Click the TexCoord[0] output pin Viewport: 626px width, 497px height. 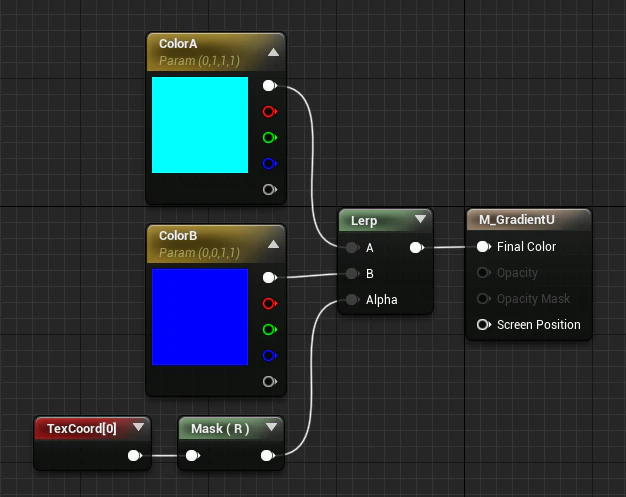coord(135,455)
